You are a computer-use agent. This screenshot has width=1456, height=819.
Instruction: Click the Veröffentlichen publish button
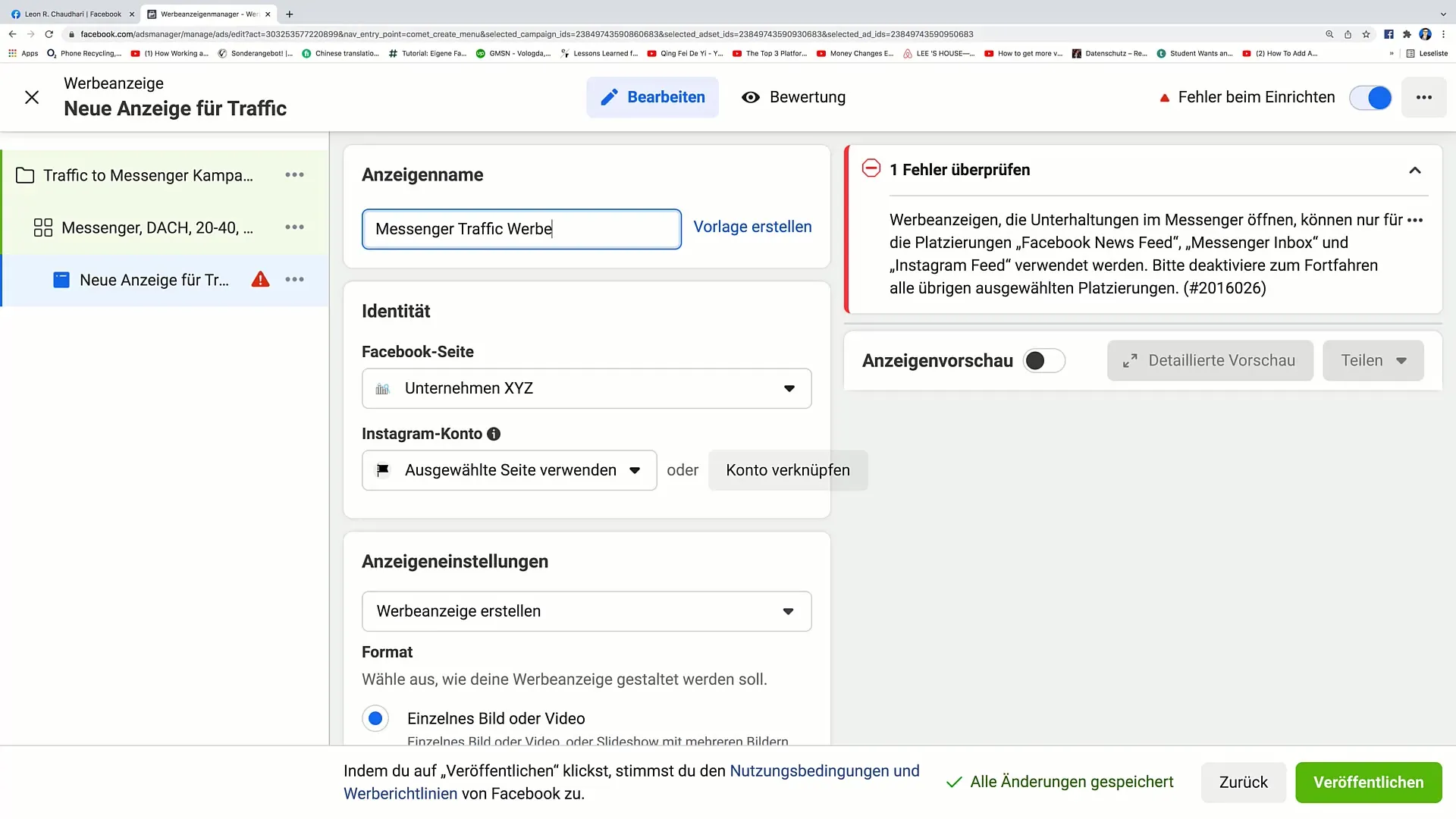[x=1367, y=782]
